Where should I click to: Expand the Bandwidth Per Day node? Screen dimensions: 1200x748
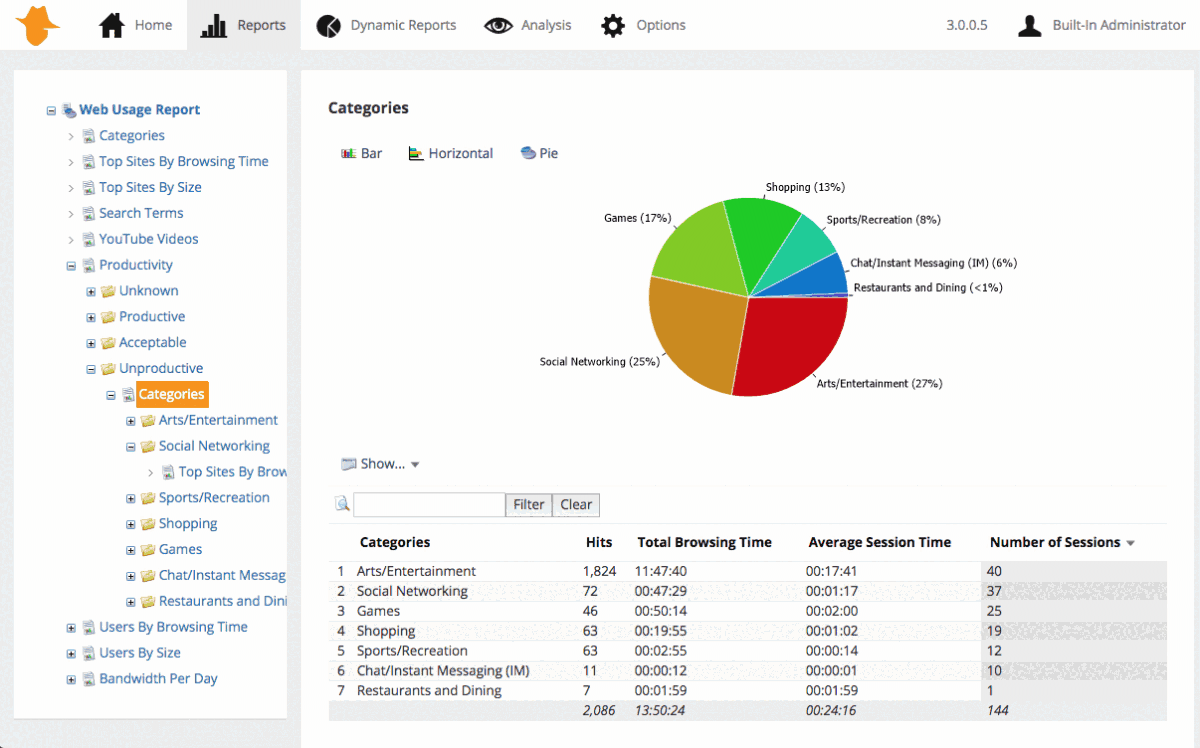click(71, 680)
